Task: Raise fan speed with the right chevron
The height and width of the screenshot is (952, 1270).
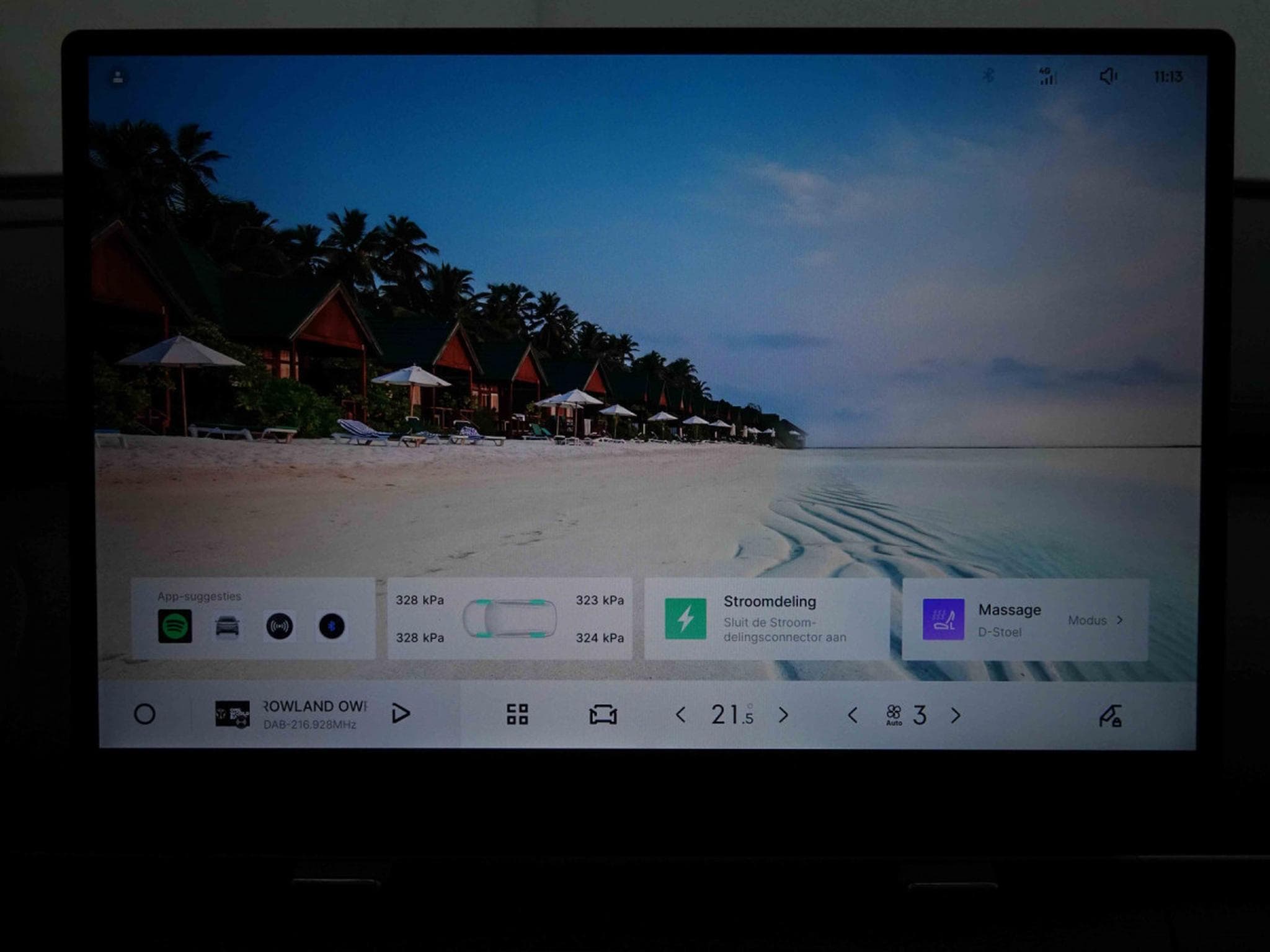Action: click(956, 715)
